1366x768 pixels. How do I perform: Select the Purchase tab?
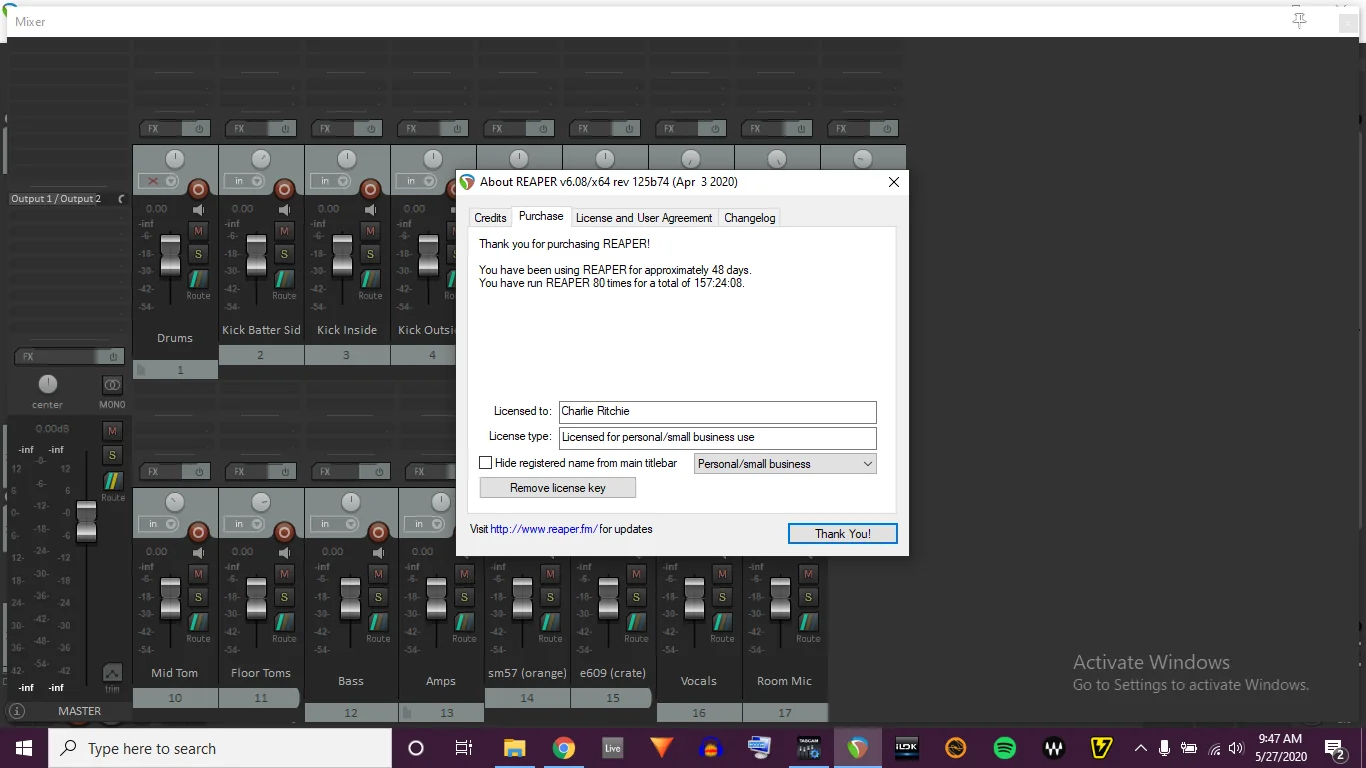pyautogui.click(x=541, y=216)
